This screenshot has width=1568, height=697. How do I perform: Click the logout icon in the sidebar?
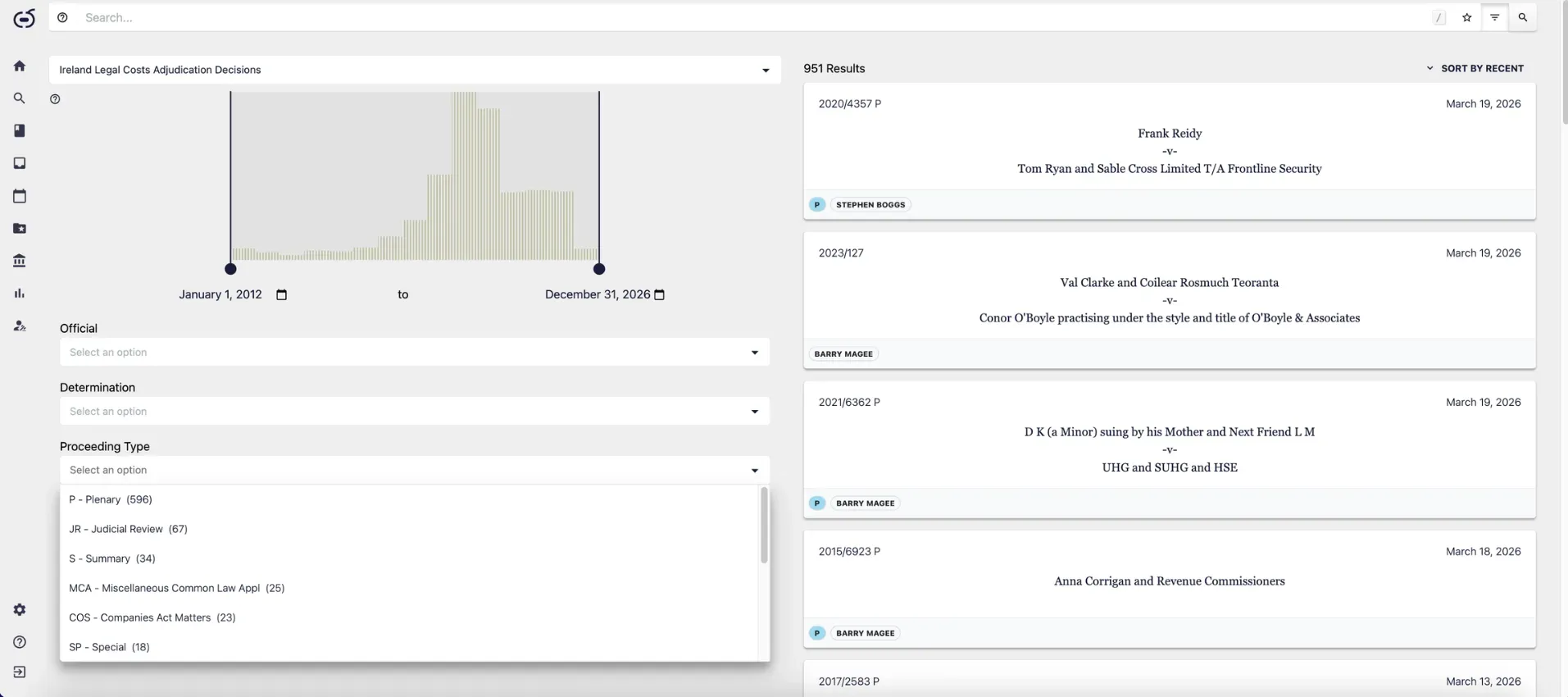coord(20,672)
